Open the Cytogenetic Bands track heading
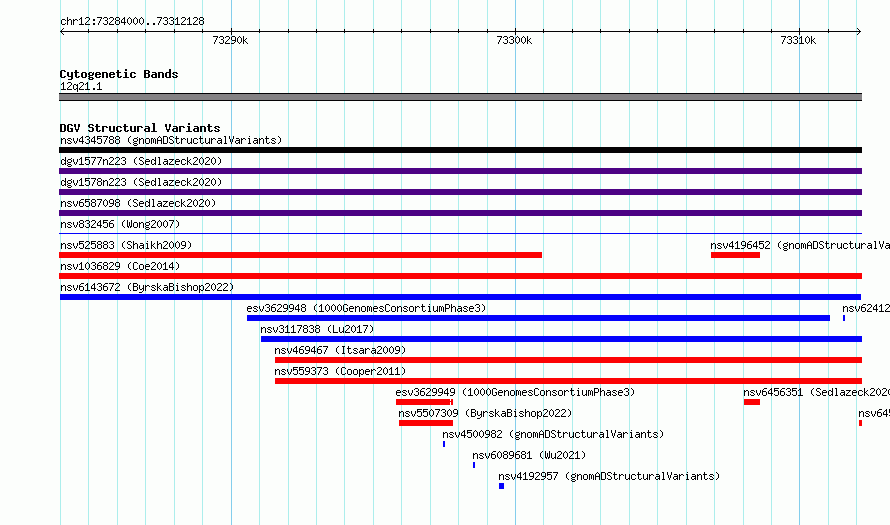Image resolution: width=890 pixels, height=525 pixels. (x=119, y=74)
